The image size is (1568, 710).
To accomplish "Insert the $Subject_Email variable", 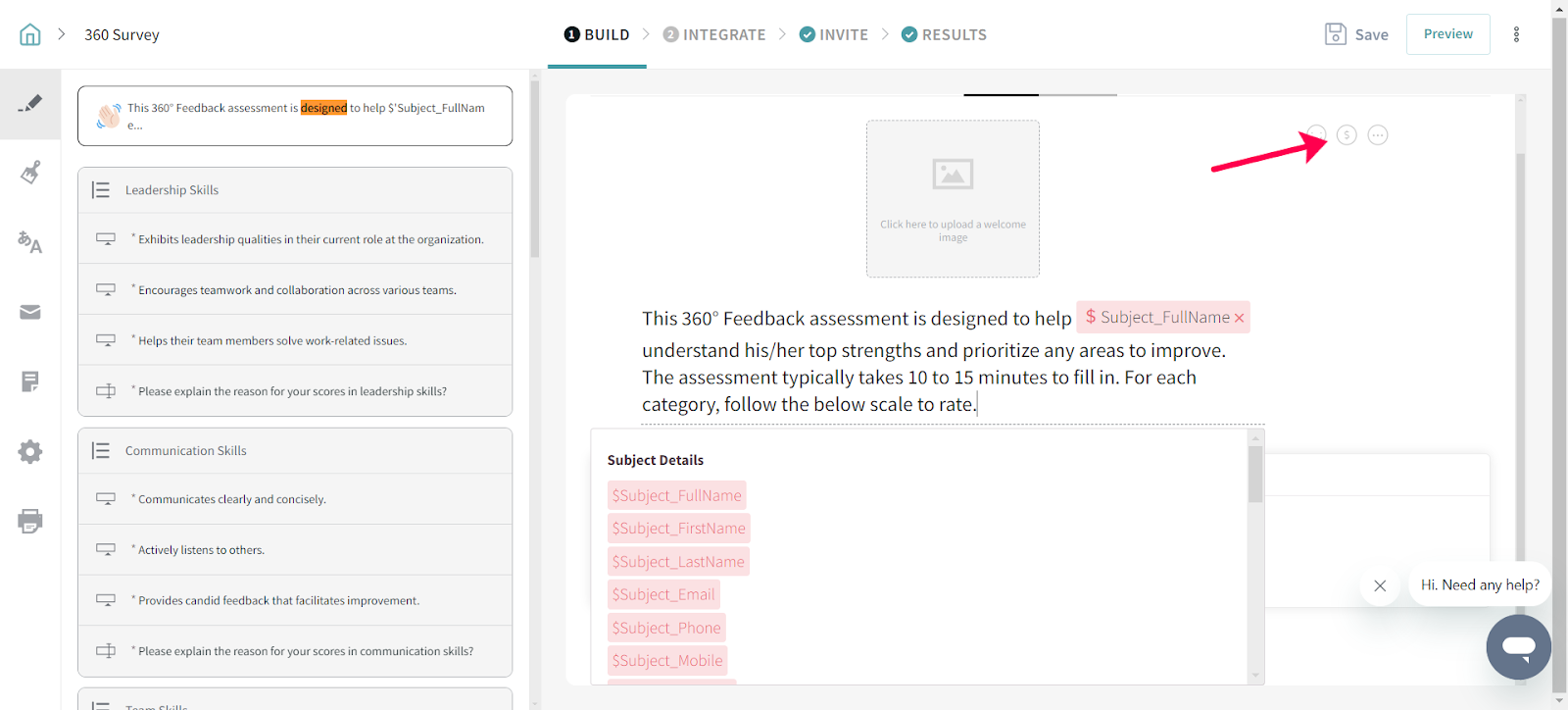I will 663,594.
